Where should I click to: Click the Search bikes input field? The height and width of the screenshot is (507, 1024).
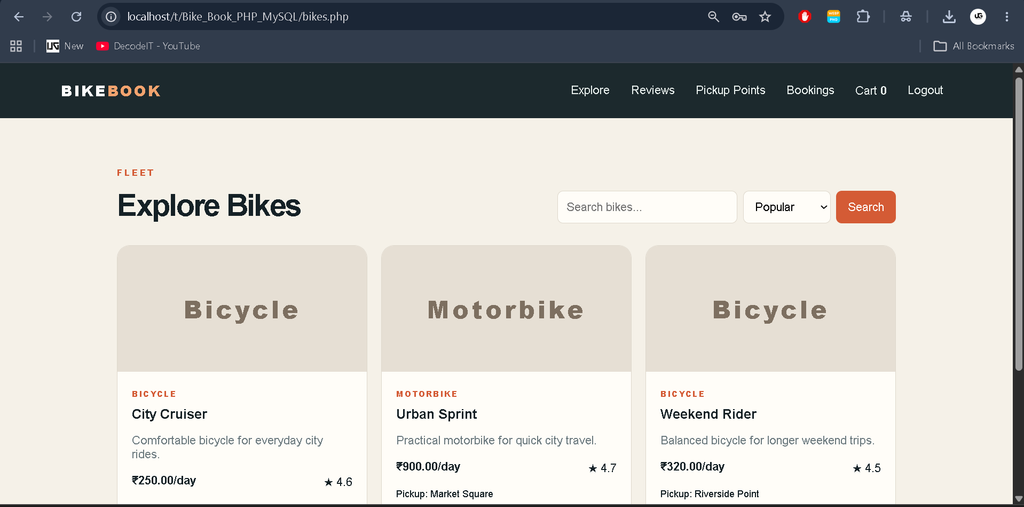(x=647, y=207)
